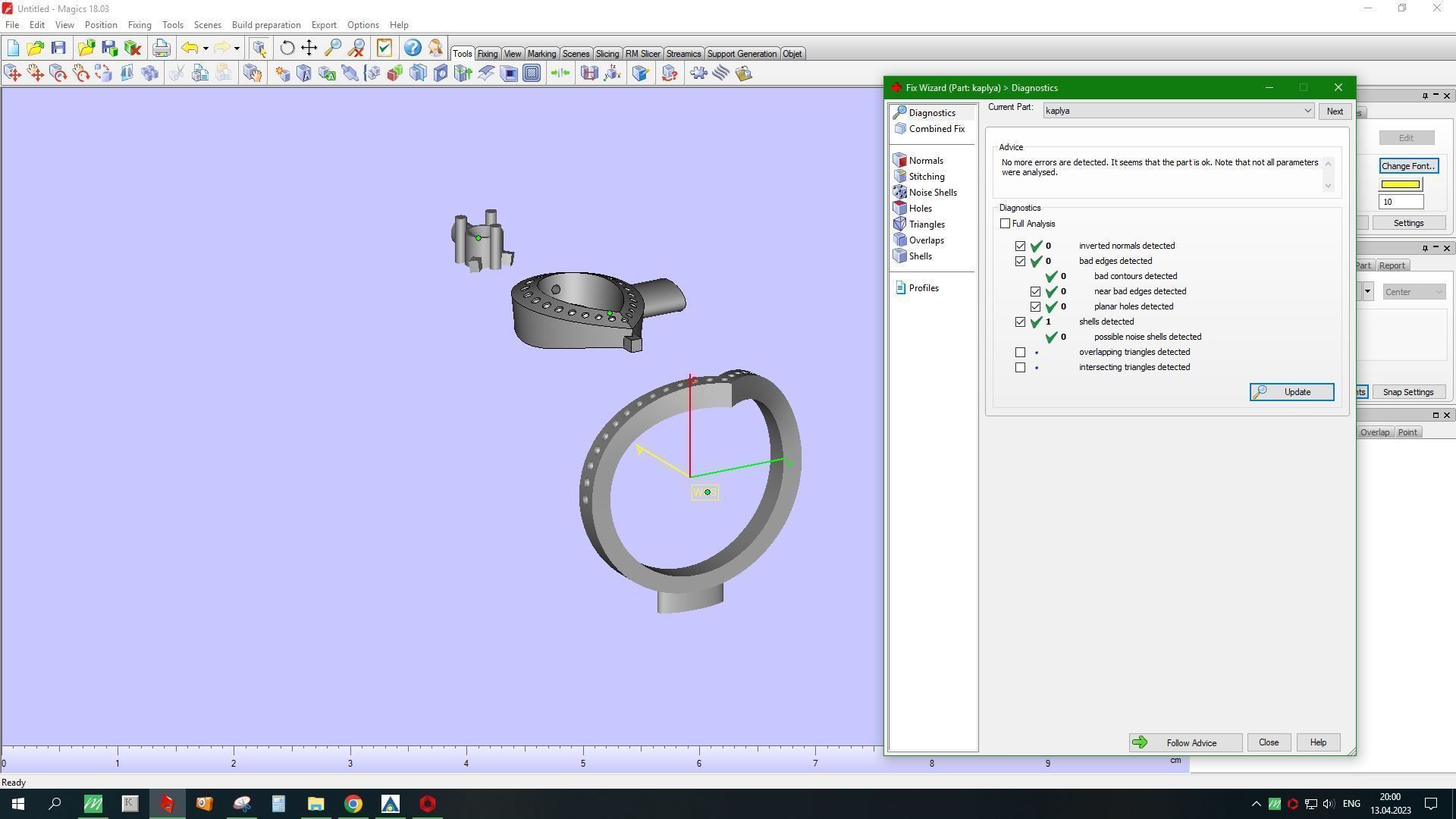Open the Build preparation menu
Screen dimensions: 1456x819
(x=265, y=25)
